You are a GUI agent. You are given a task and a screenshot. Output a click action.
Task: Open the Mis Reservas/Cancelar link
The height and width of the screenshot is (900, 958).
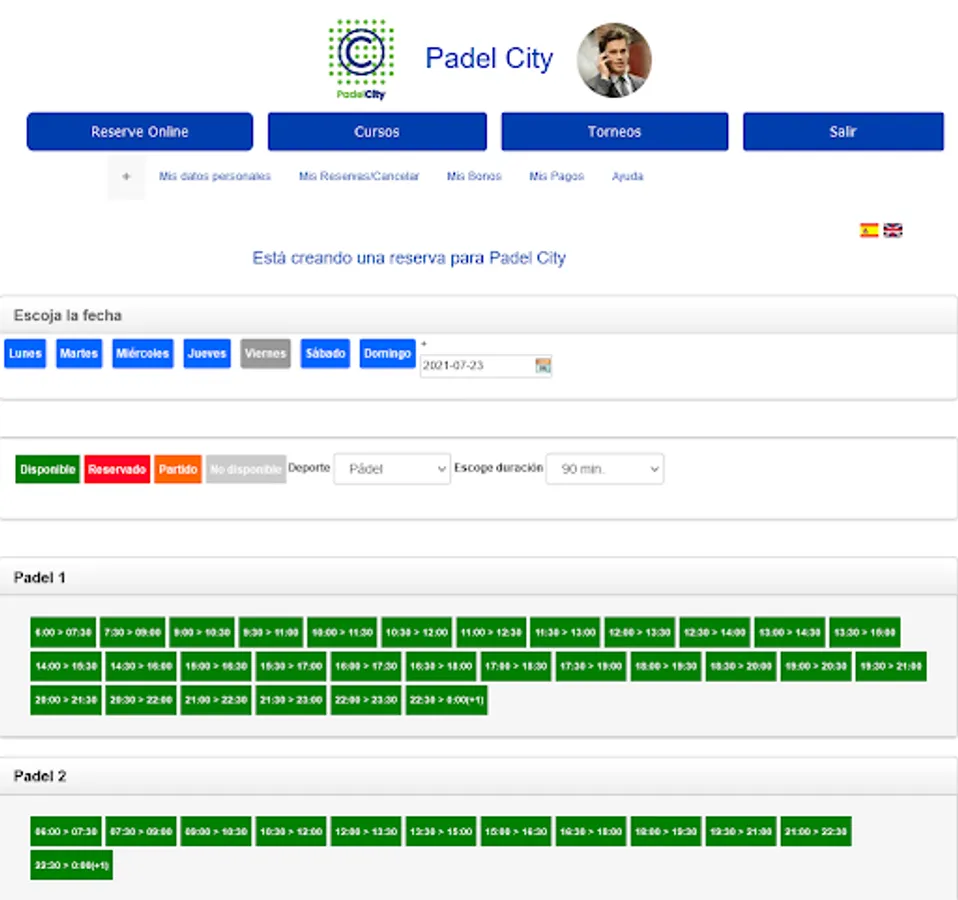(x=359, y=176)
